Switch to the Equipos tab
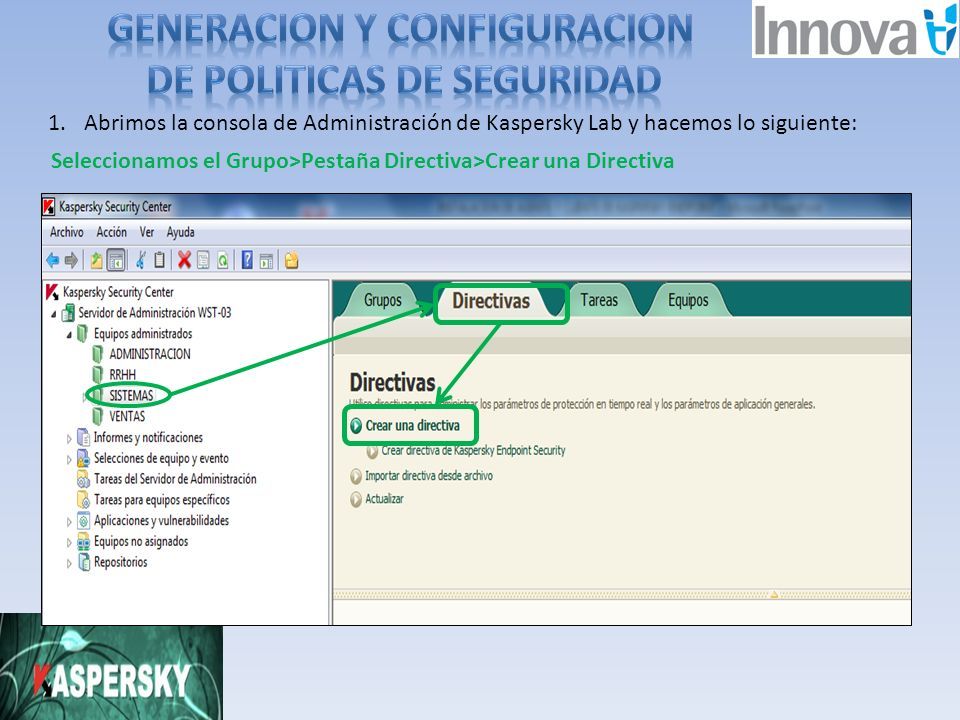The width and height of the screenshot is (960, 720). [688, 300]
